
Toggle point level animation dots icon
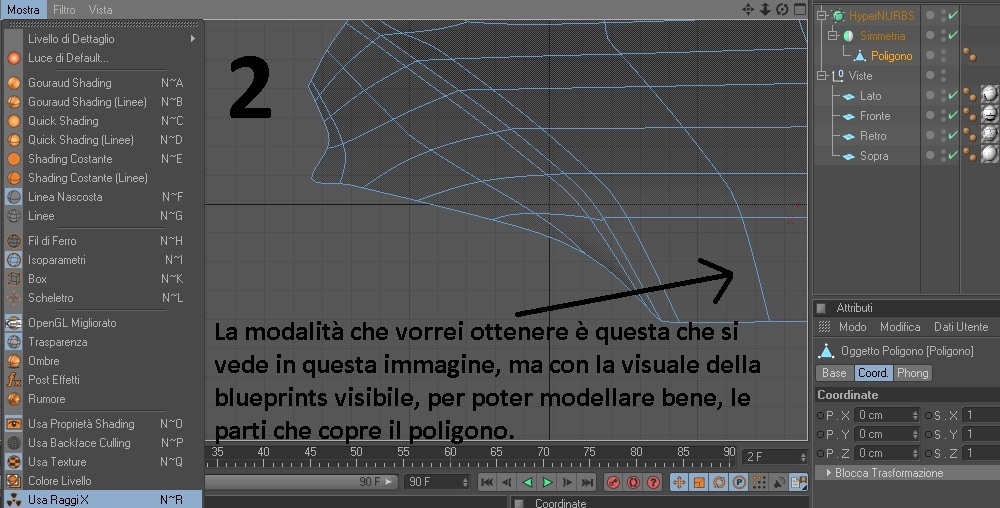tap(758, 482)
